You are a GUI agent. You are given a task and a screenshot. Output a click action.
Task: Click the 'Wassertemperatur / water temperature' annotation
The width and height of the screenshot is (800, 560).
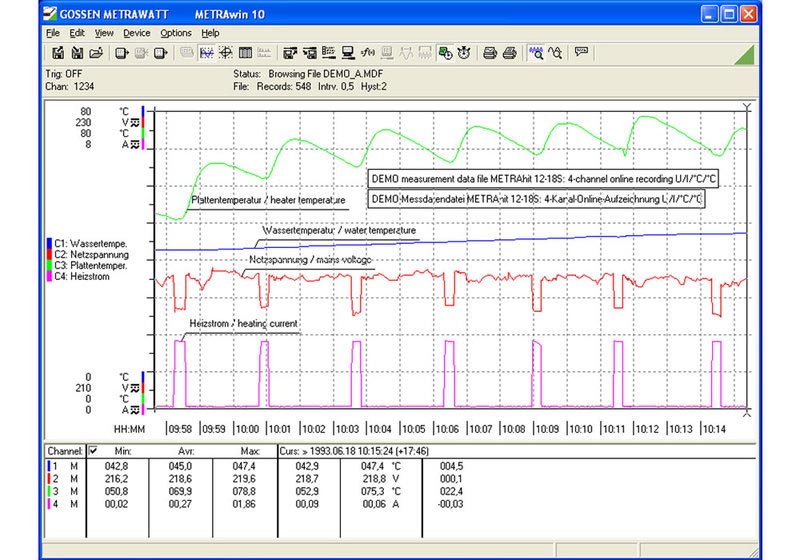[339, 231]
